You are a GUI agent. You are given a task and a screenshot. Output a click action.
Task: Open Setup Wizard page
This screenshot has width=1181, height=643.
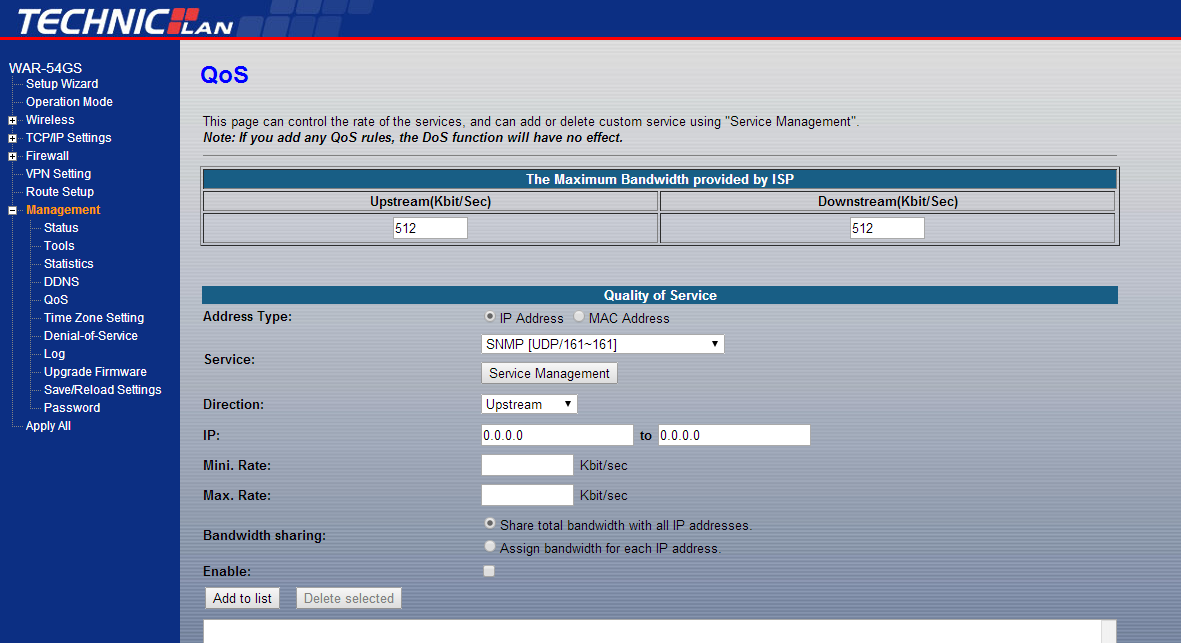pyautogui.click(x=62, y=84)
